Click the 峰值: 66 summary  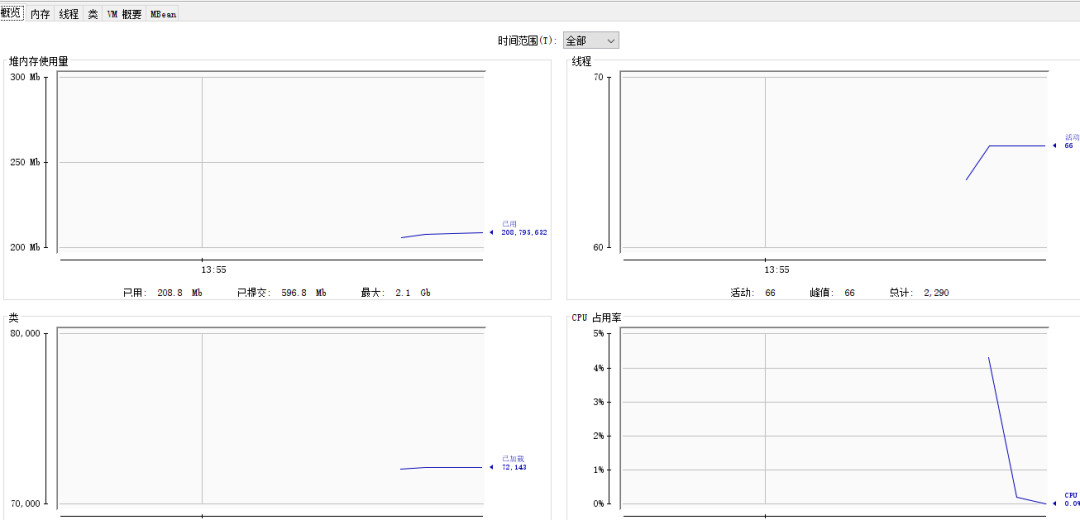[832, 293]
